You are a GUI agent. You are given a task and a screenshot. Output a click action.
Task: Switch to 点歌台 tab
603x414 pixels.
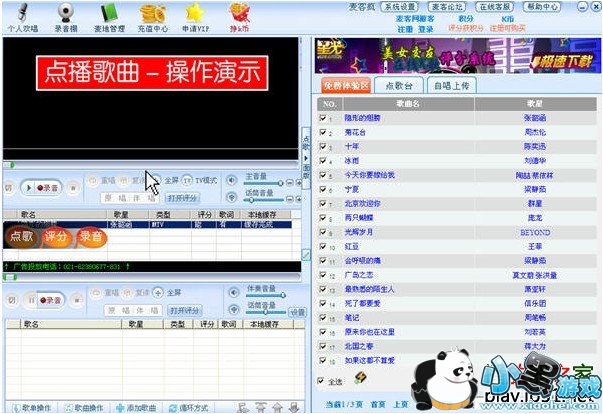click(399, 85)
